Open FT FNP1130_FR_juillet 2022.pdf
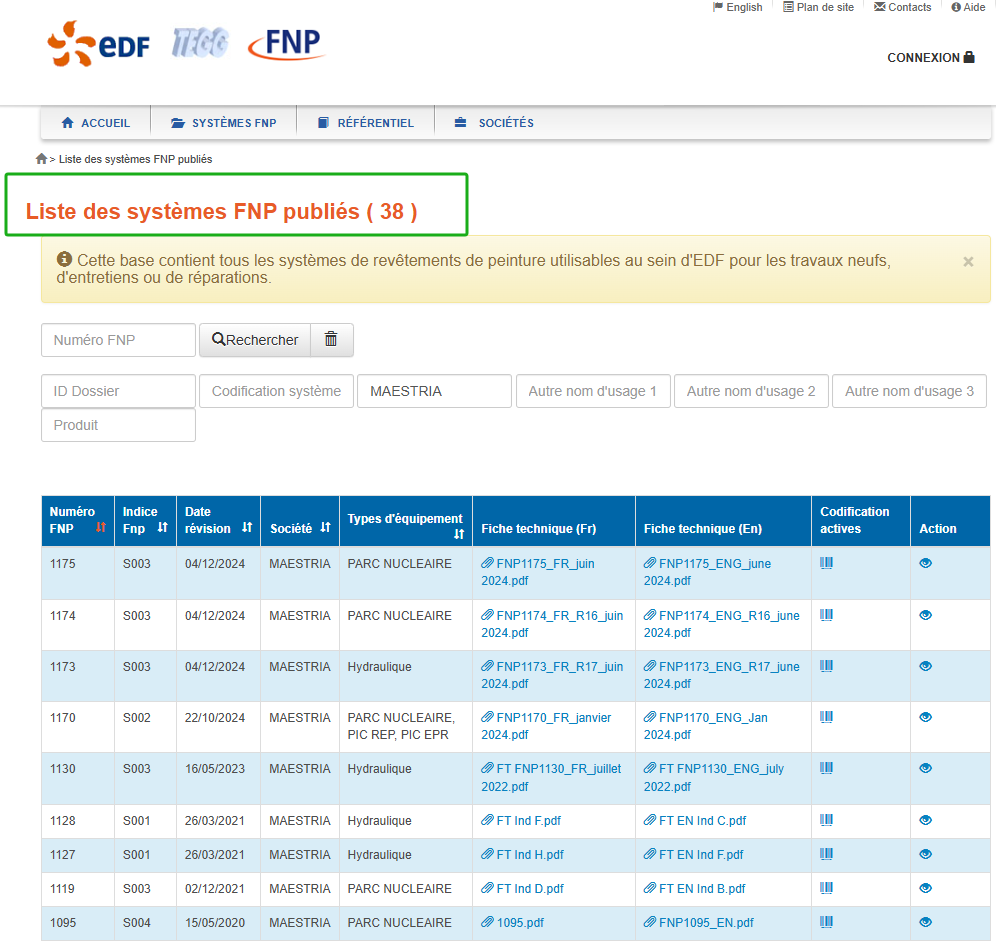The width and height of the screenshot is (996, 941). click(551, 777)
